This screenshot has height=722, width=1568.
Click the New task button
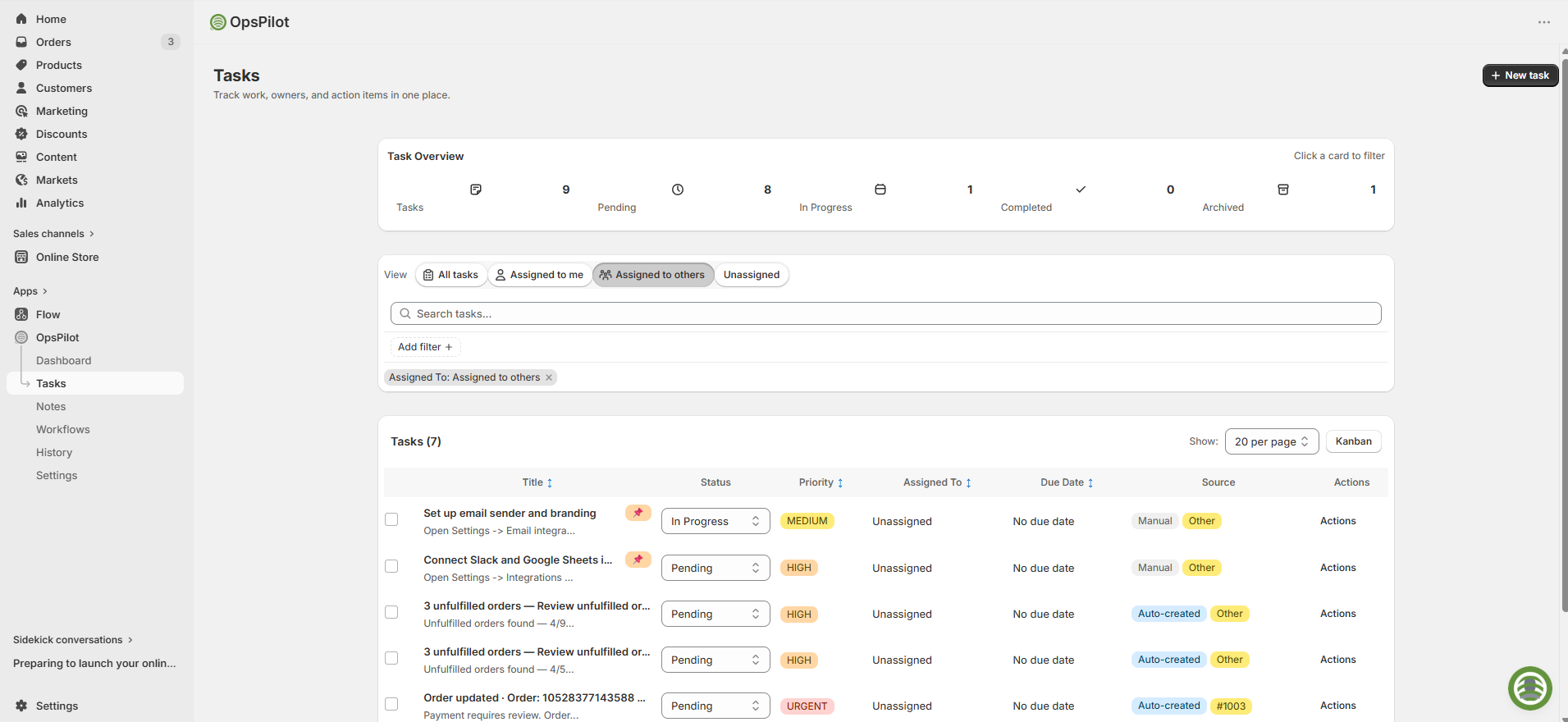coord(1520,75)
